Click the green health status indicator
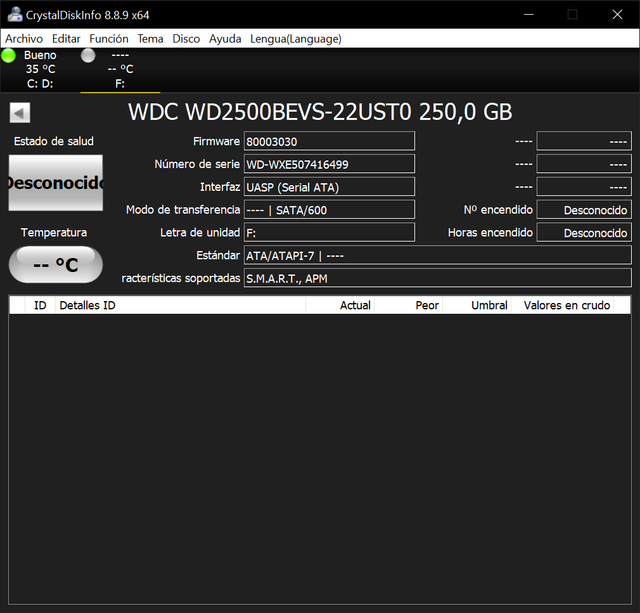Image resolution: width=640 pixels, height=613 pixels. (x=8, y=56)
